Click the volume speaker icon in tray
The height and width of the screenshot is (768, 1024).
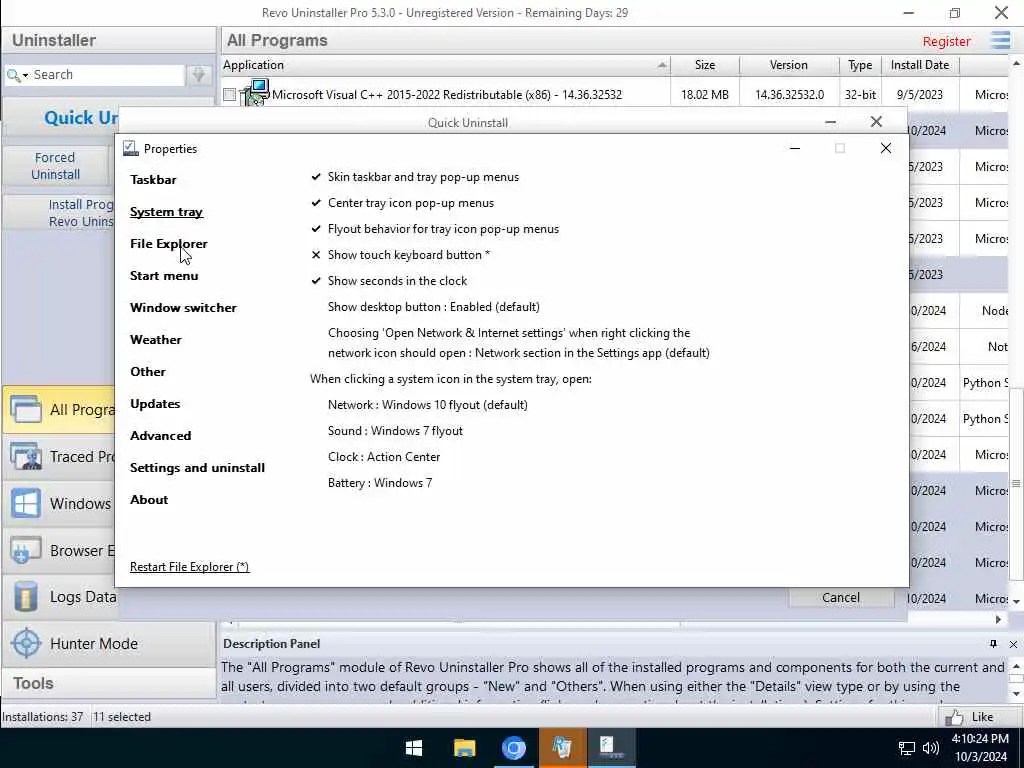tap(931, 748)
